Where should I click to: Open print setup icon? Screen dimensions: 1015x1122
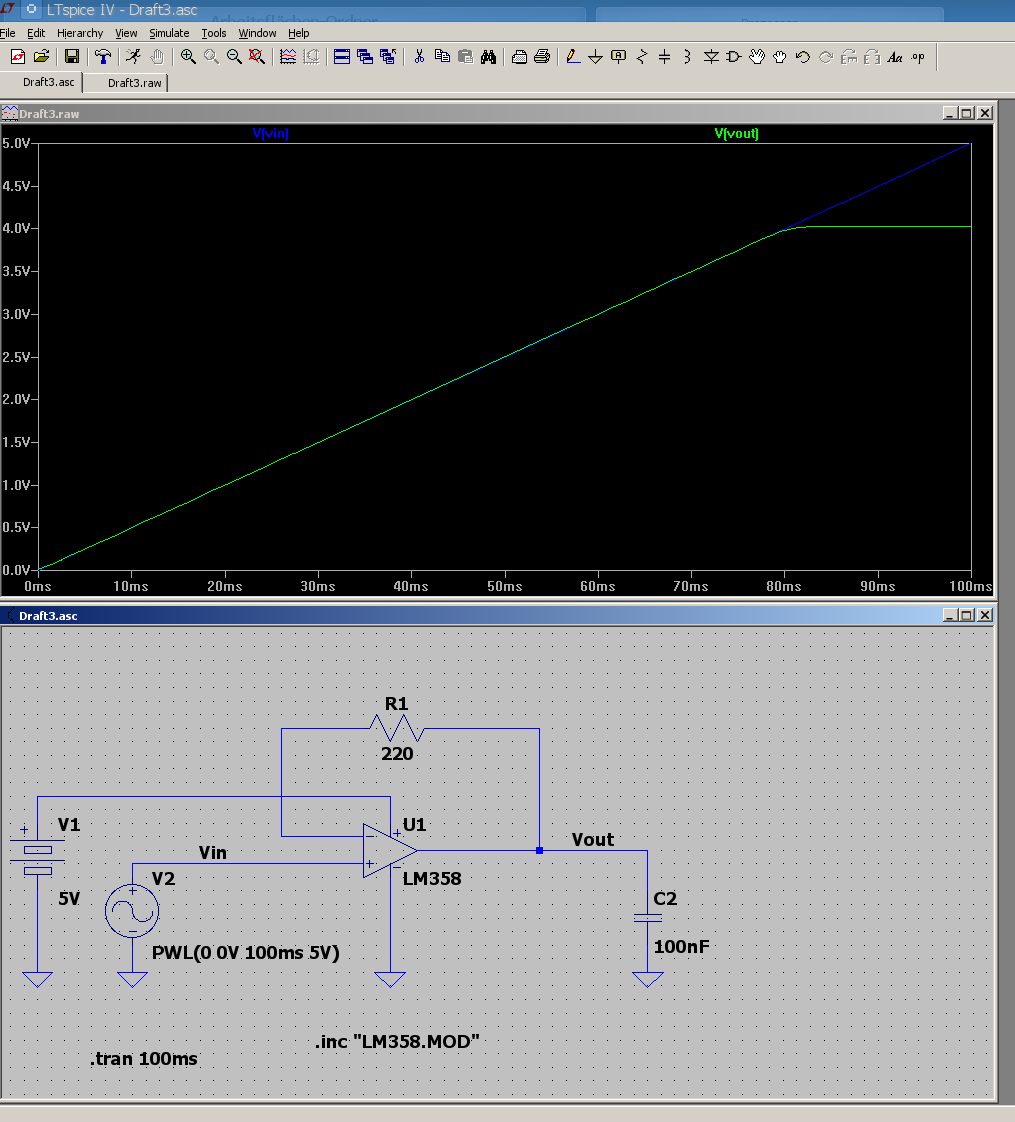coord(520,57)
